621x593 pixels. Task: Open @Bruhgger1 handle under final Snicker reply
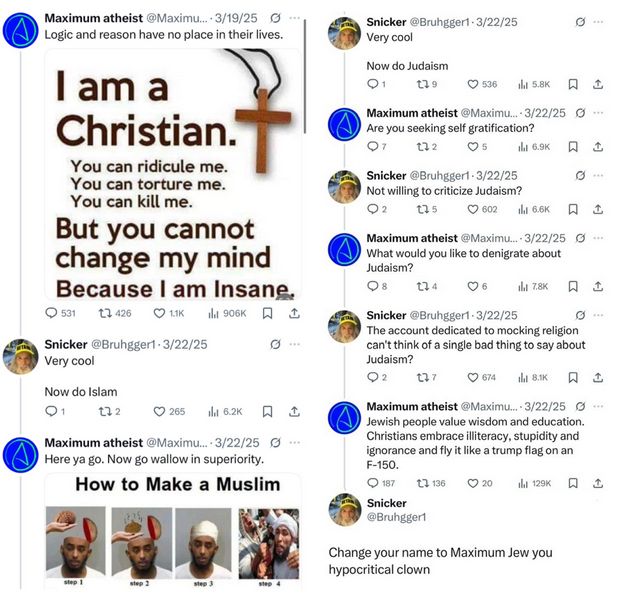pos(396,517)
